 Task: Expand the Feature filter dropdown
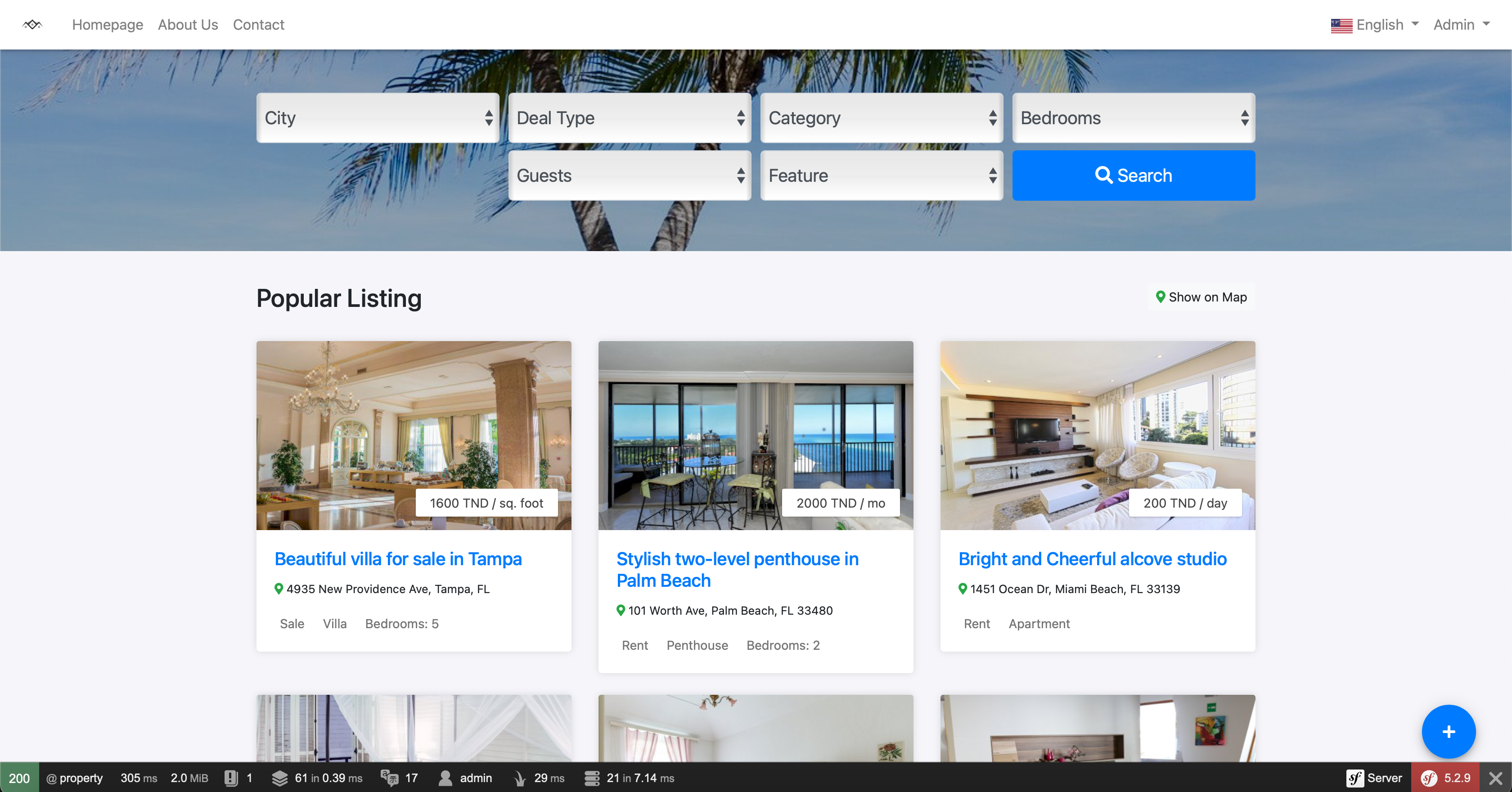pyautogui.click(x=881, y=175)
